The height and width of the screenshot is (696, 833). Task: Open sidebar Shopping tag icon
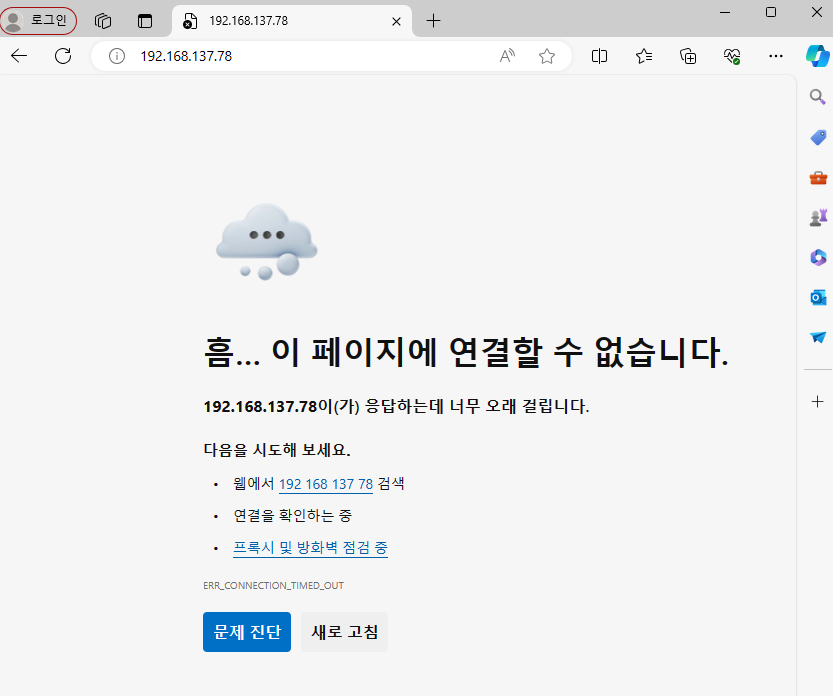click(x=818, y=137)
